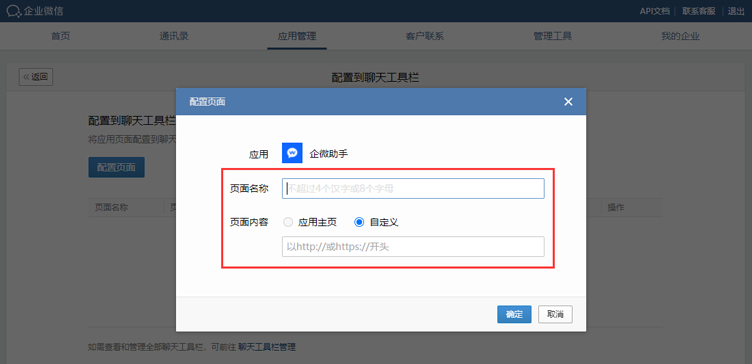Select the 应用主页 radio option
The width and height of the screenshot is (752, 364).
click(x=288, y=222)
